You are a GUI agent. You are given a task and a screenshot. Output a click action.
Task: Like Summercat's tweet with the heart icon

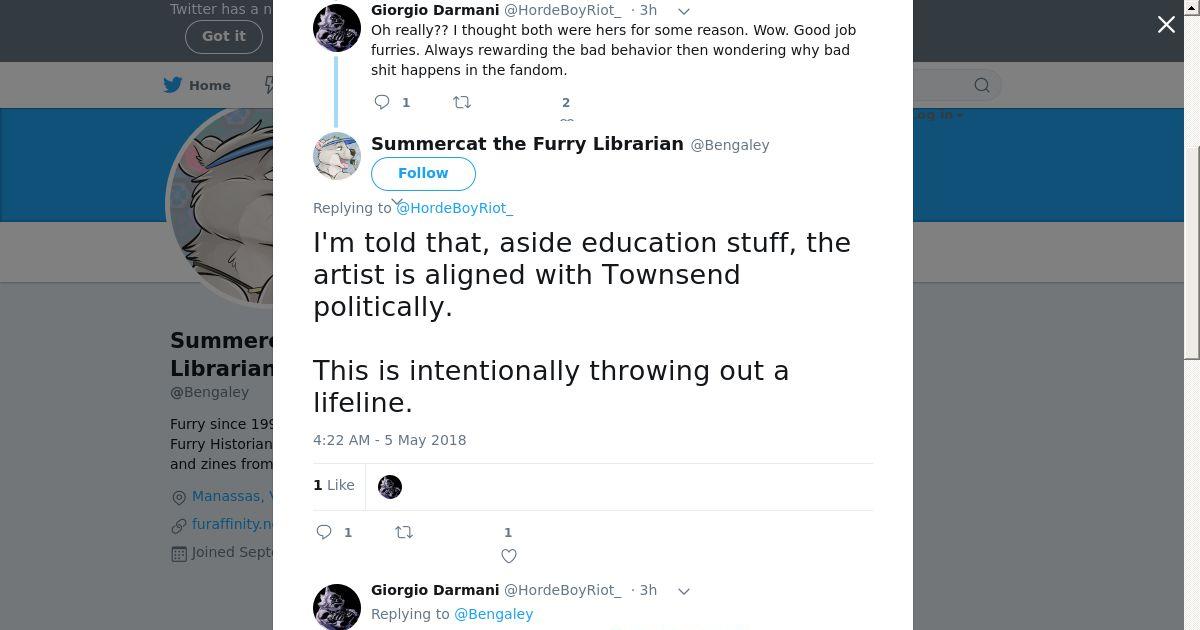[x=509, y=556]
